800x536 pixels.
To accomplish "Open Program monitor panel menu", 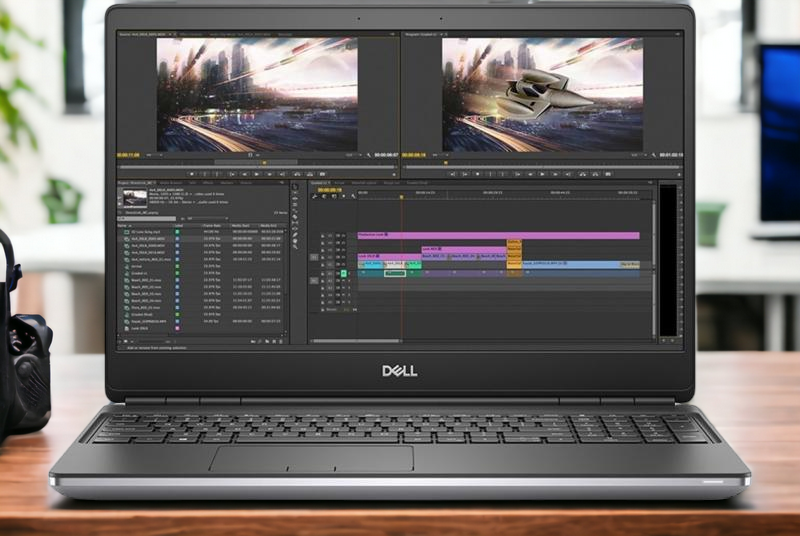I will click(x=678, y=34).
